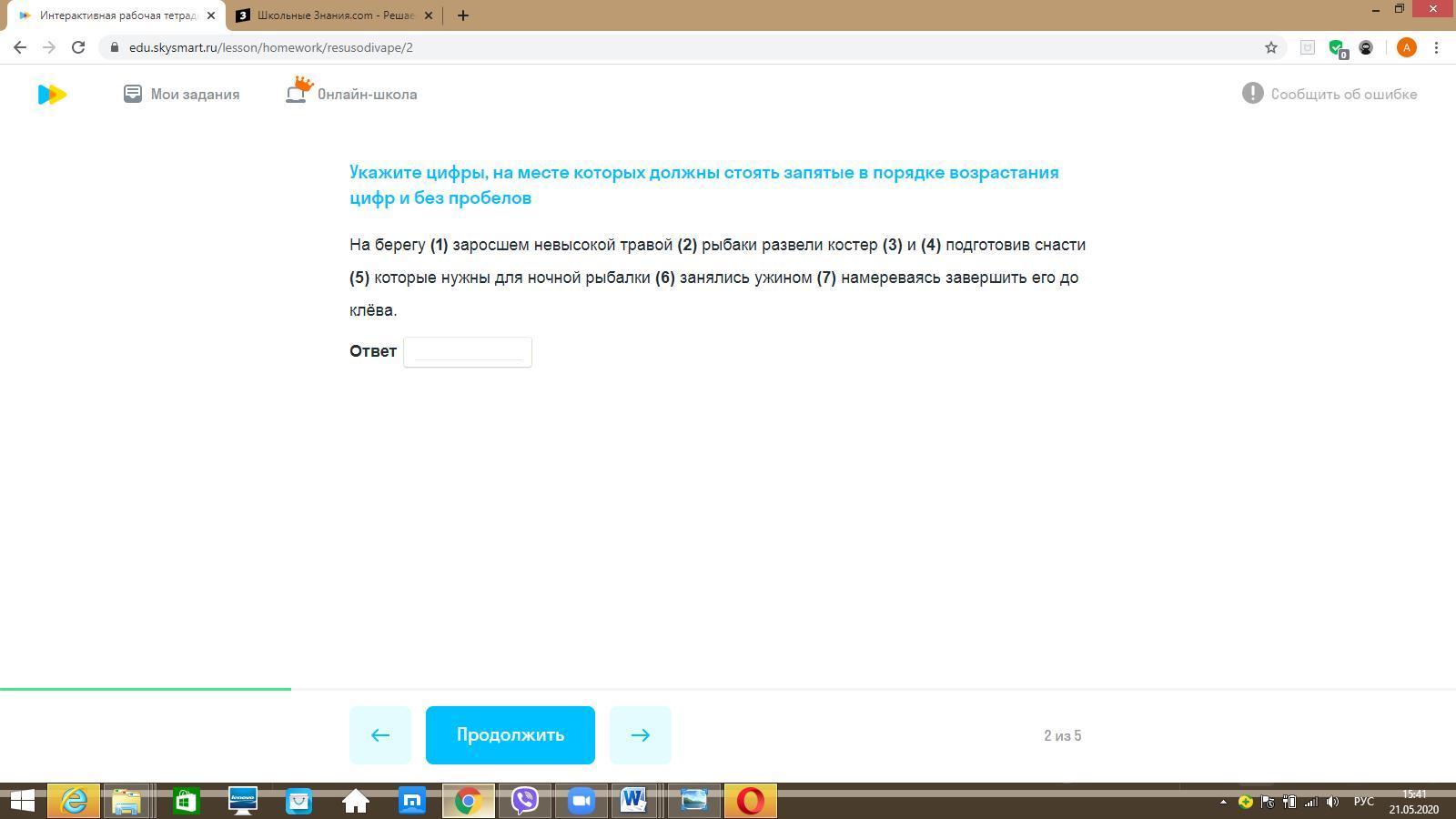Open Viber from the taskbar
Image resolution: width=1456 pixels, height=819 pixels.
(x=525, y=801)
